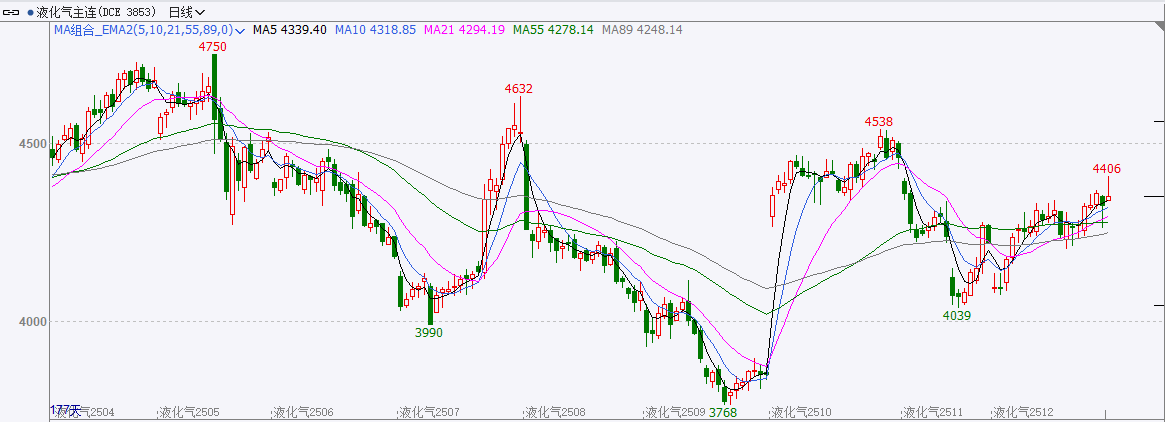This screenshot has height=422, width=1165.
Task: Click the blue dot before 液化气主连
Action: coord(30,12)
